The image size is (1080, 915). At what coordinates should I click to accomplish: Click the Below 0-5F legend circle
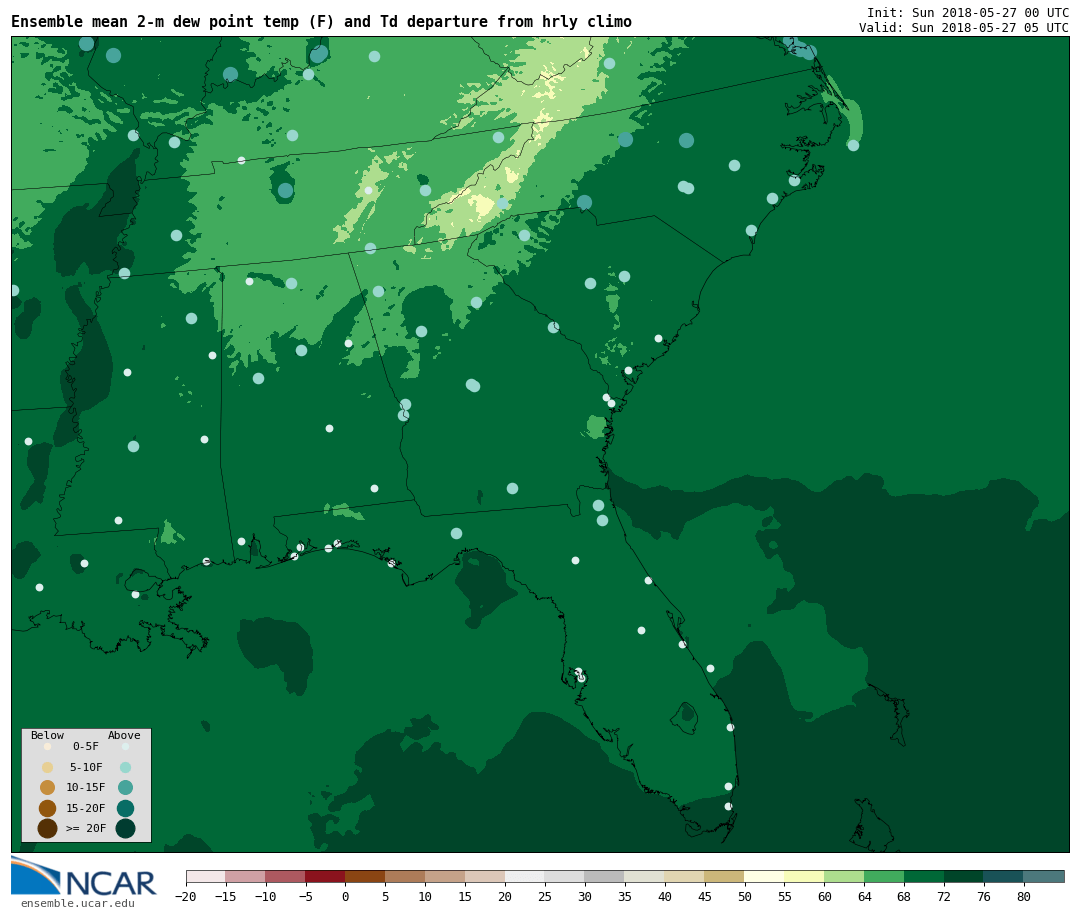click(x=48, y=746)
